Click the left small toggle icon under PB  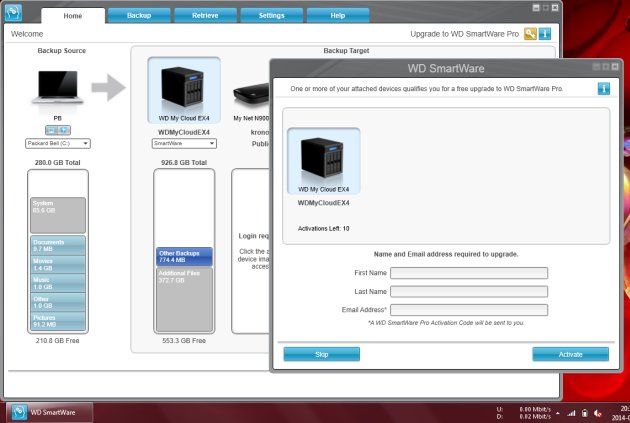(51, 130)
